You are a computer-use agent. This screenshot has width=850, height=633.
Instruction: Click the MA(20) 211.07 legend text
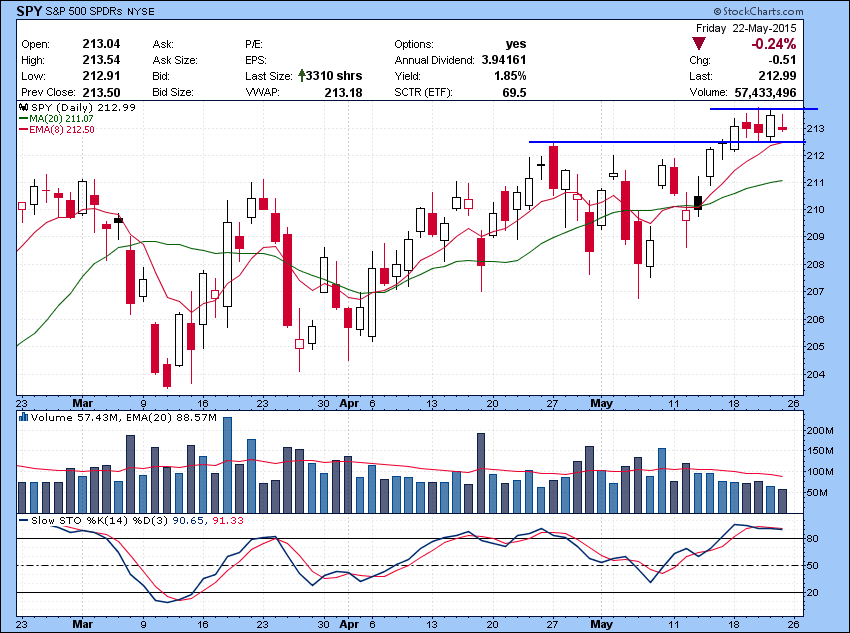[61, 119]
